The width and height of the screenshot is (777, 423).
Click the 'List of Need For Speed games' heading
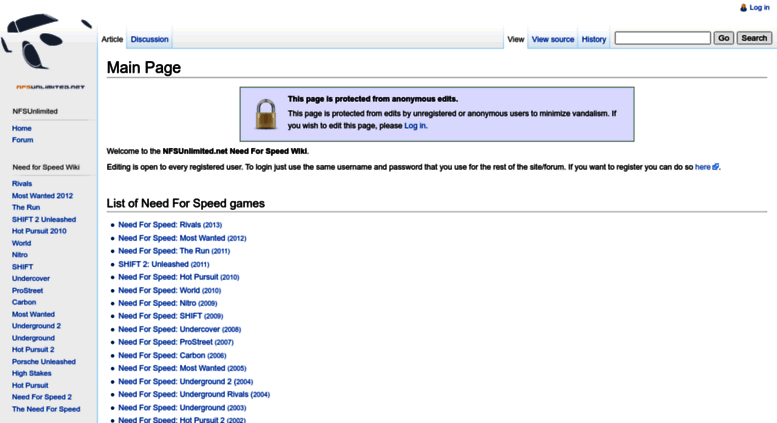[186, 204]
